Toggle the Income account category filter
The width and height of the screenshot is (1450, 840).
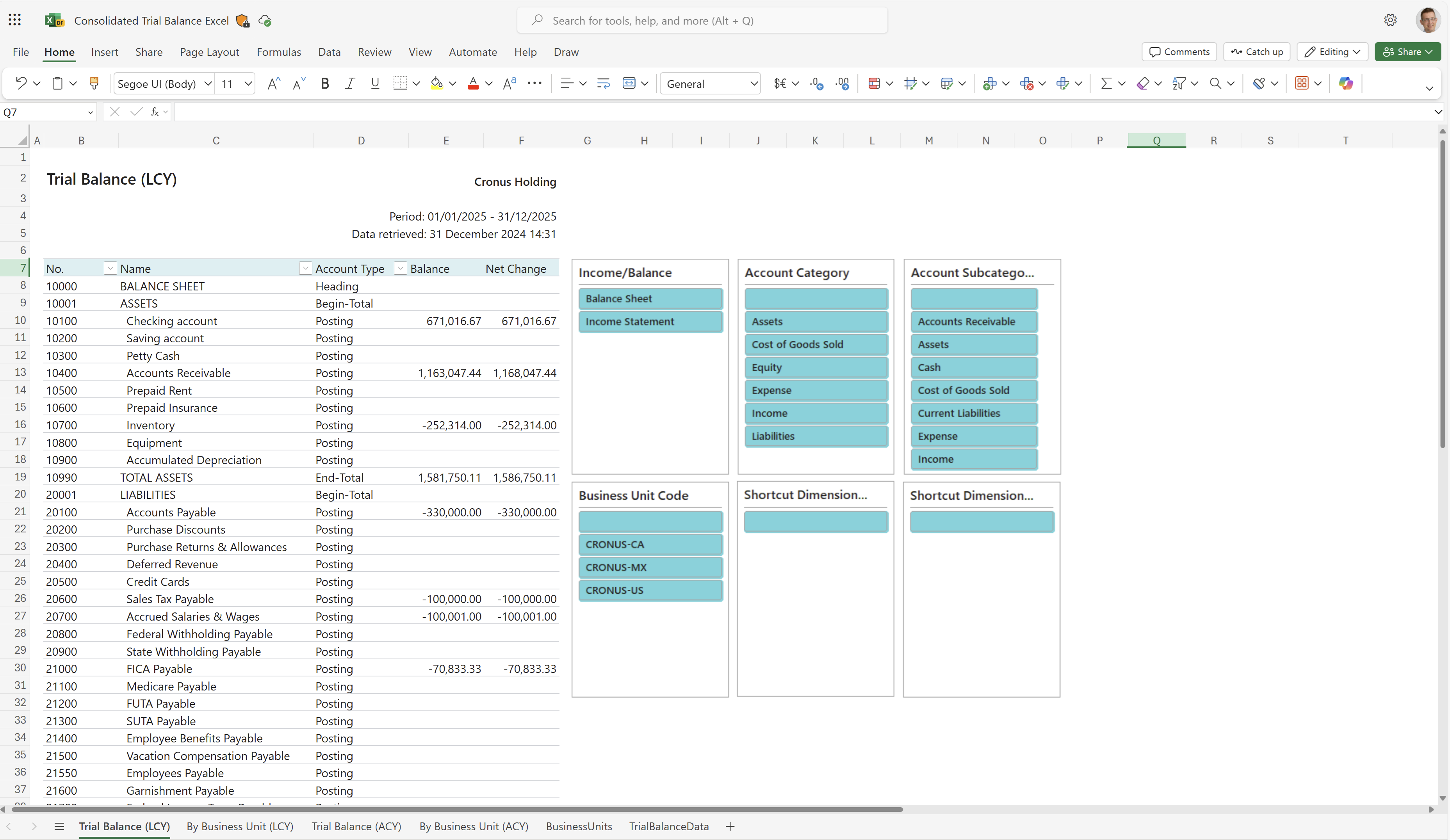[x=815, y=413]
